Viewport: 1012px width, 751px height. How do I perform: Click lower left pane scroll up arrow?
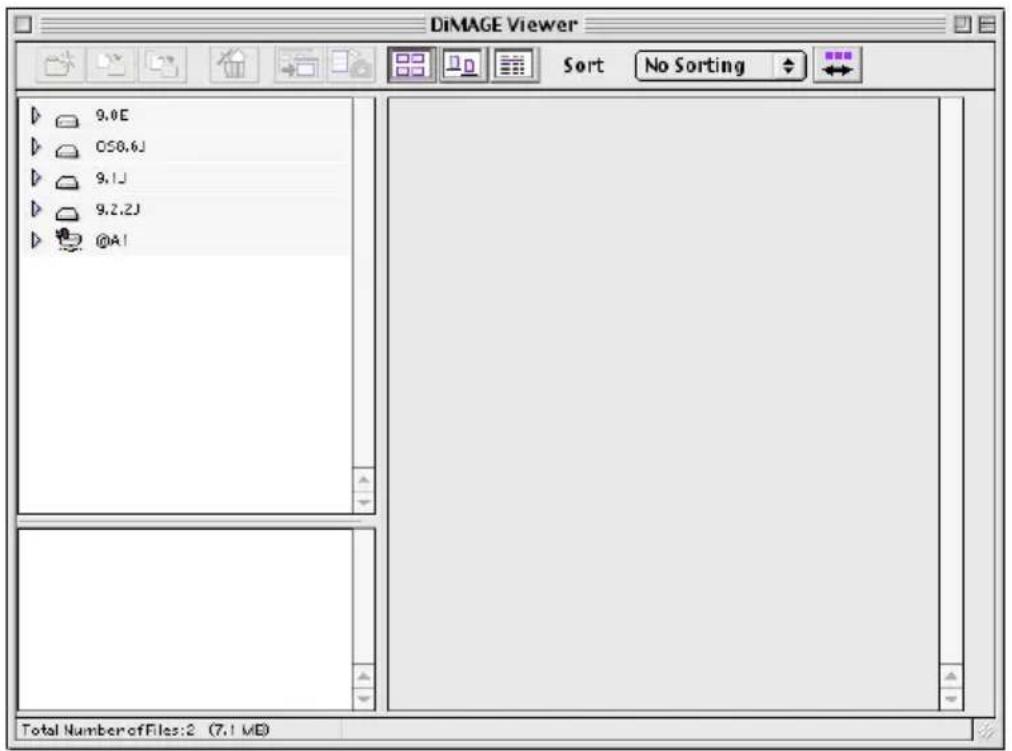364,677
